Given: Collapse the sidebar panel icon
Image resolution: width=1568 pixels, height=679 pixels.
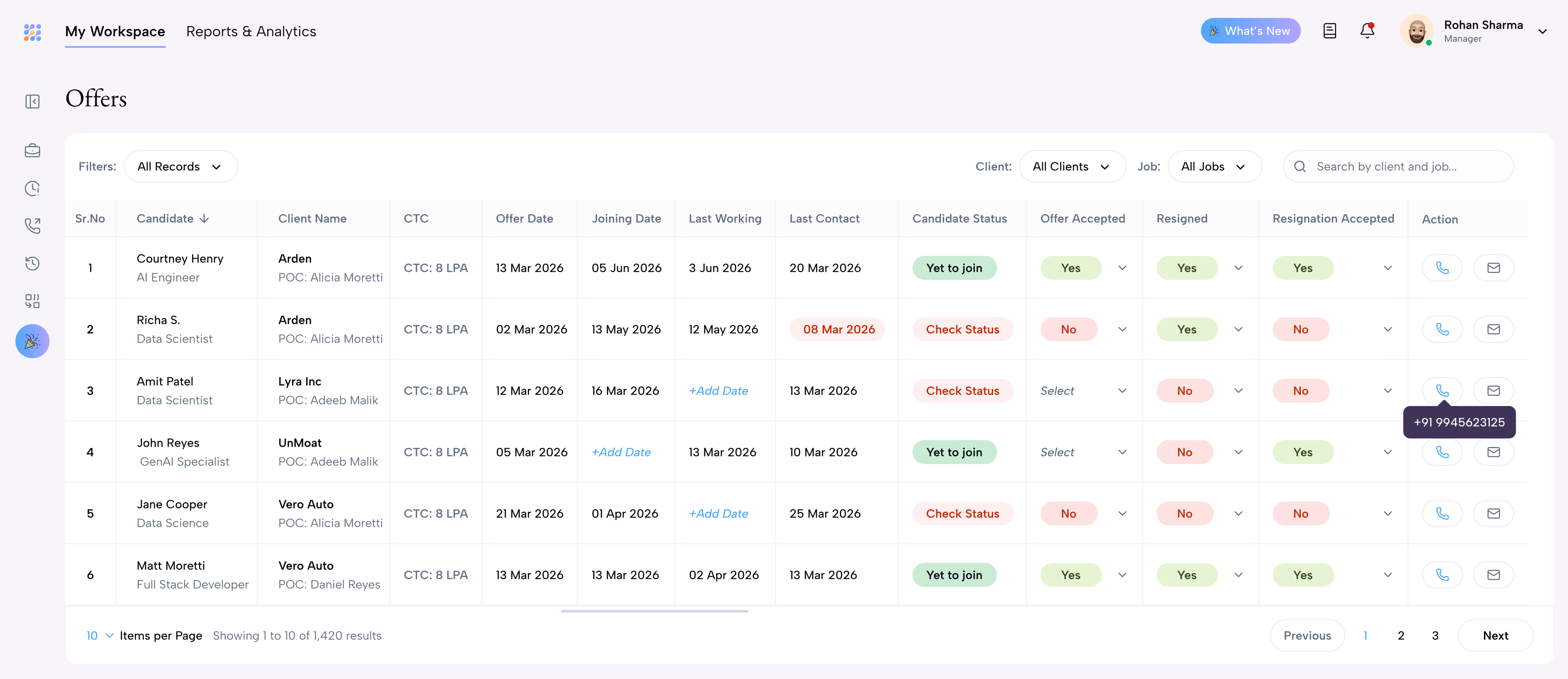Looking at the screenshot, I should 32,102.
